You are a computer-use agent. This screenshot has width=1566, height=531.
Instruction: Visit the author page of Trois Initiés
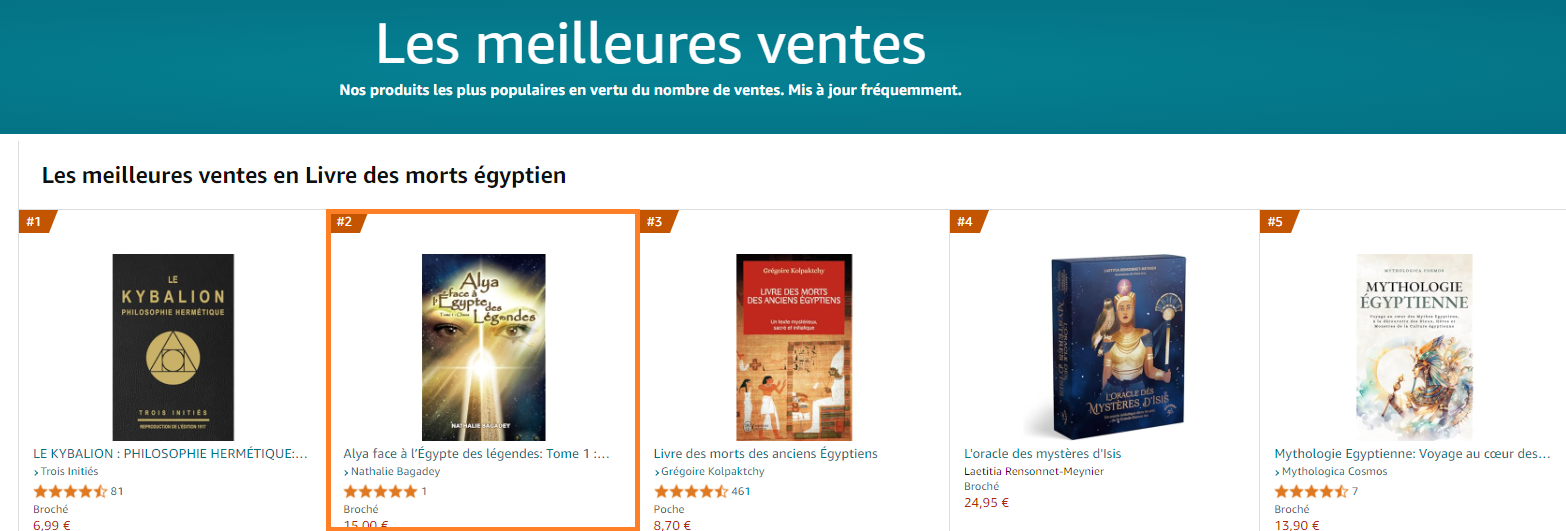[x=66, y=471]
